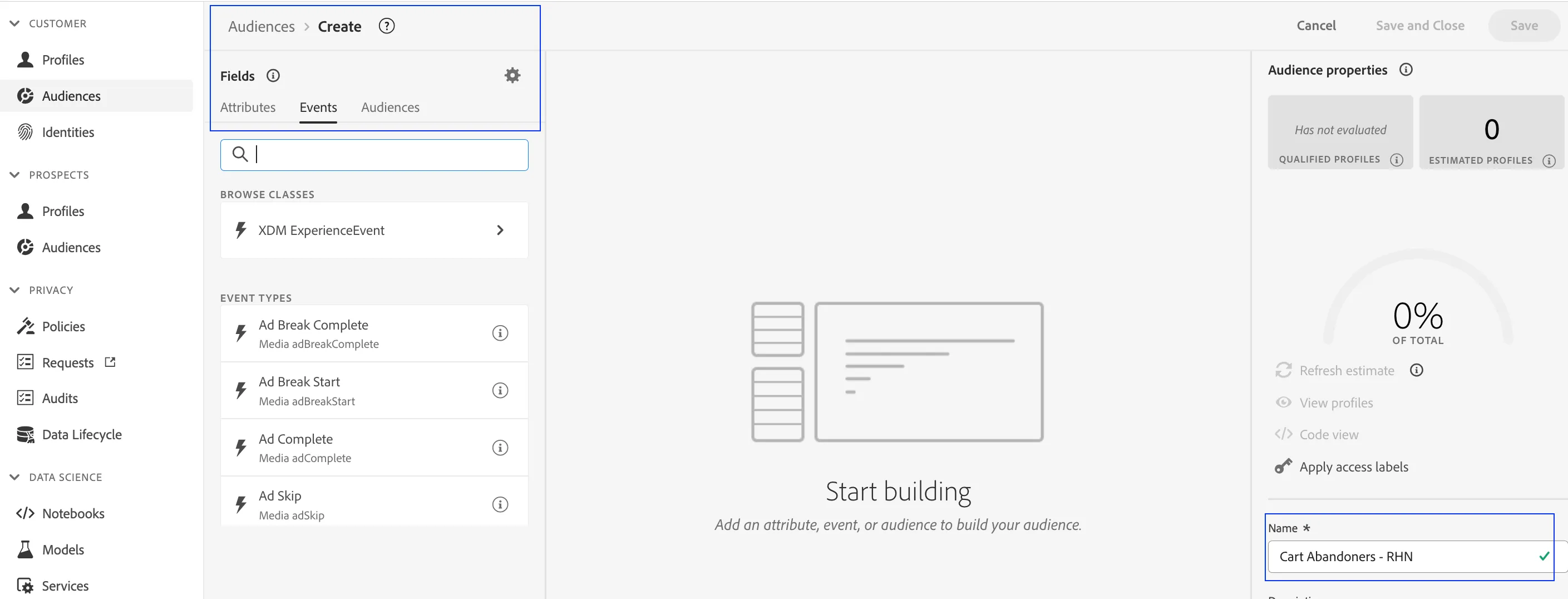Image resolution: width=1568 pixels, height=599 pixels.
Task: Click the Estimated Profiles info icon
Action: (x=1549, y=161)
